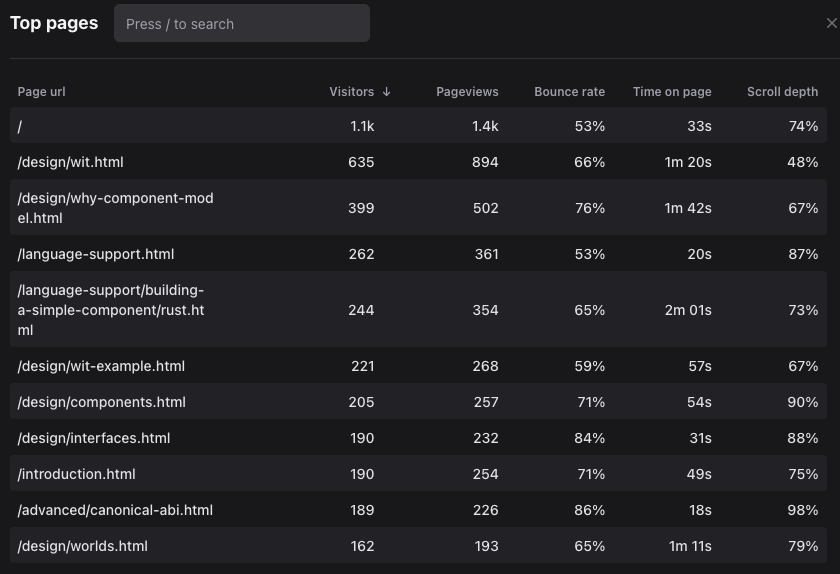Sort by Scroll depth column
840x574 pixels.
782,92
